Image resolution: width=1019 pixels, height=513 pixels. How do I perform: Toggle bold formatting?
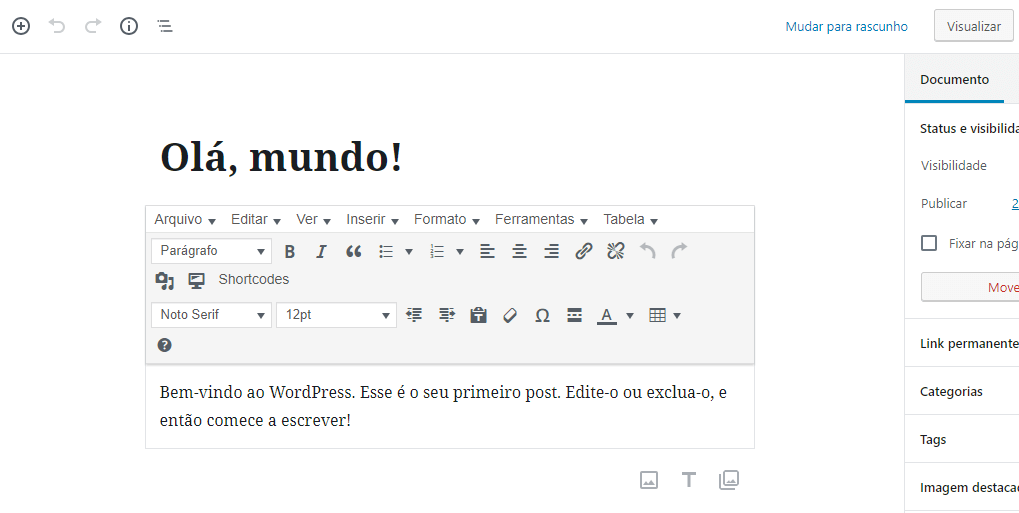coord(290,252)
